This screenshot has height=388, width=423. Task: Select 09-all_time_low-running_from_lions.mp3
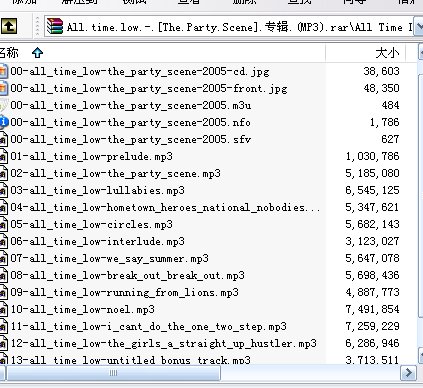pyautogui.click(x=124, y=292)
